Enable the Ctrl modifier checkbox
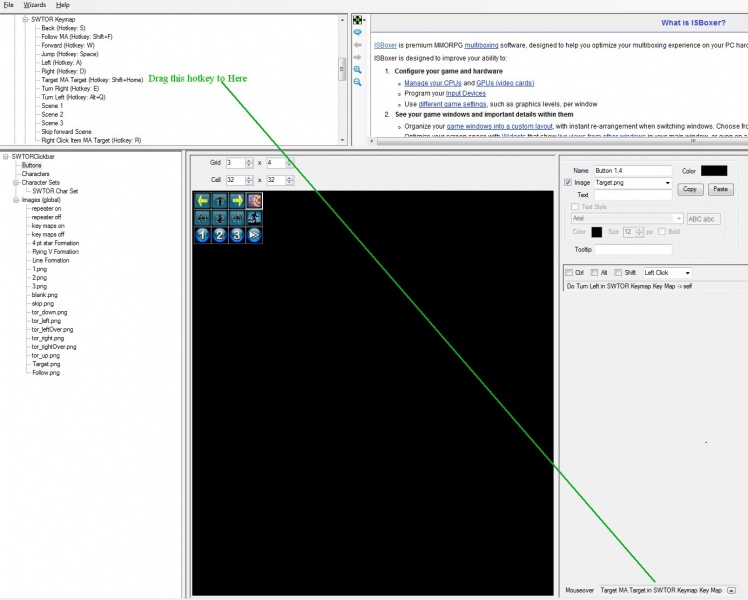Screen dimensions: 748x600 point(569,272)
